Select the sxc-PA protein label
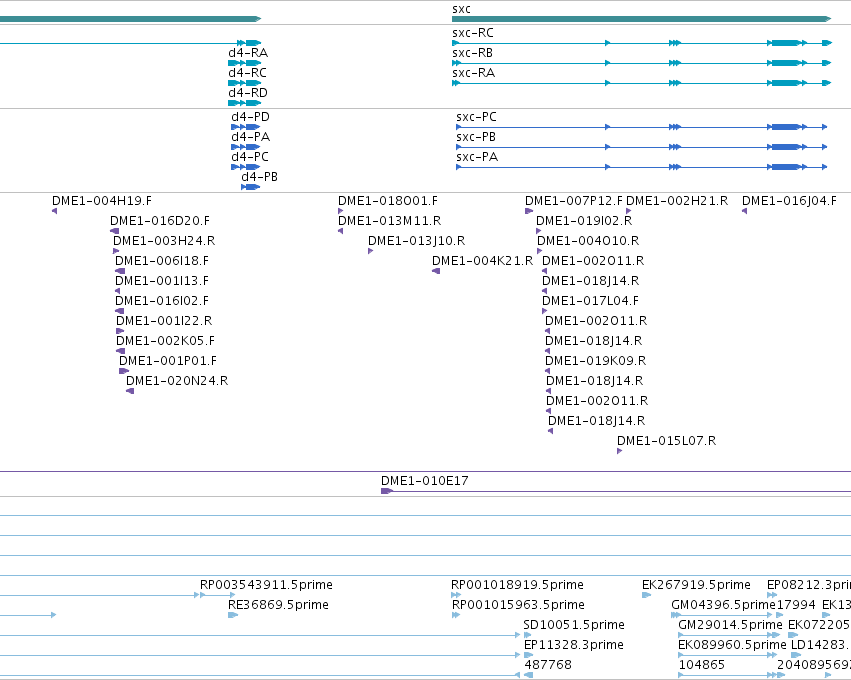851x680 pixels. [477, 157]
